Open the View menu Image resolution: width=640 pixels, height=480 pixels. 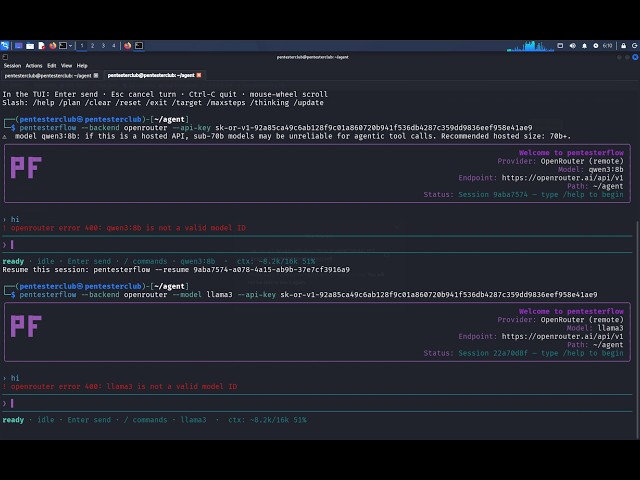67,66
